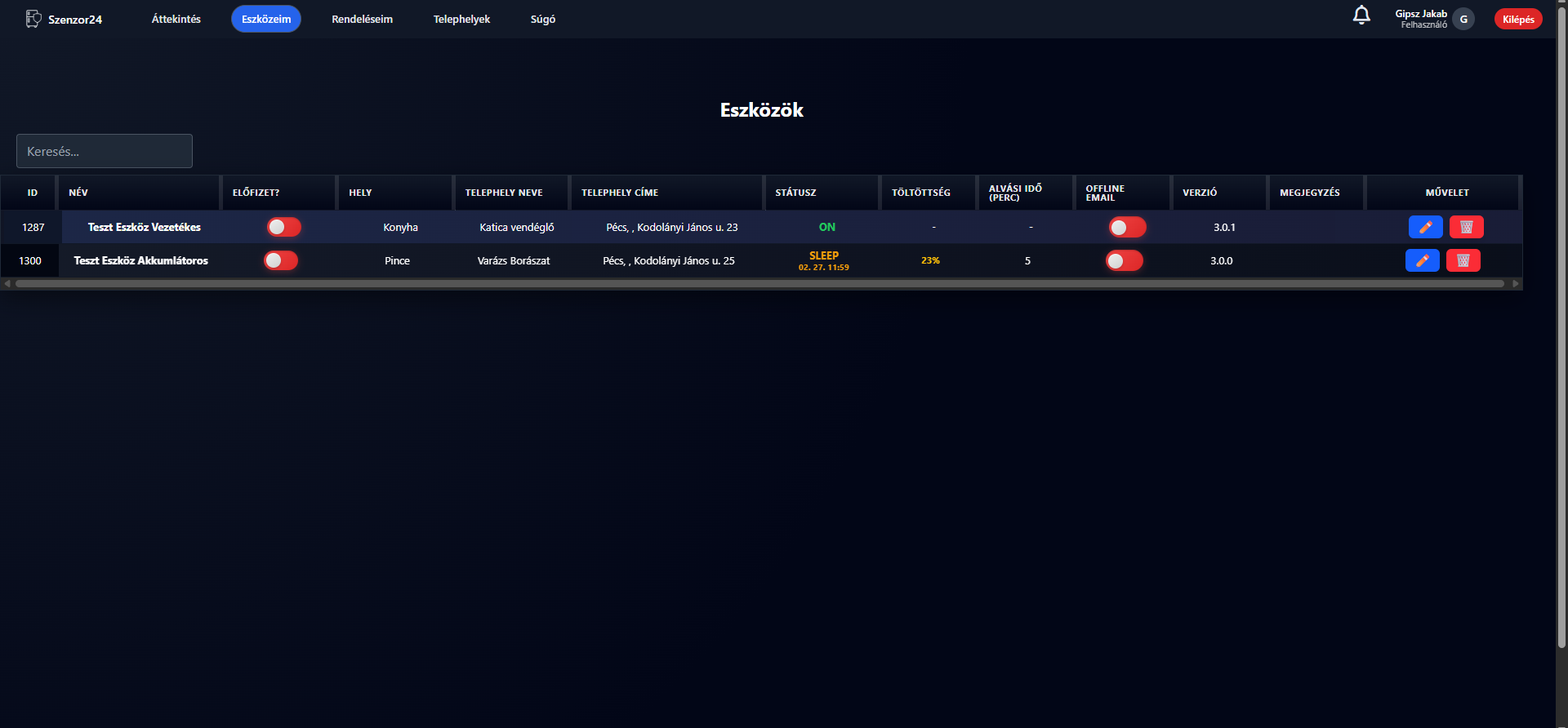Click the ALVÁSI IDŐ (PERC) column header

coord(1025,193)
